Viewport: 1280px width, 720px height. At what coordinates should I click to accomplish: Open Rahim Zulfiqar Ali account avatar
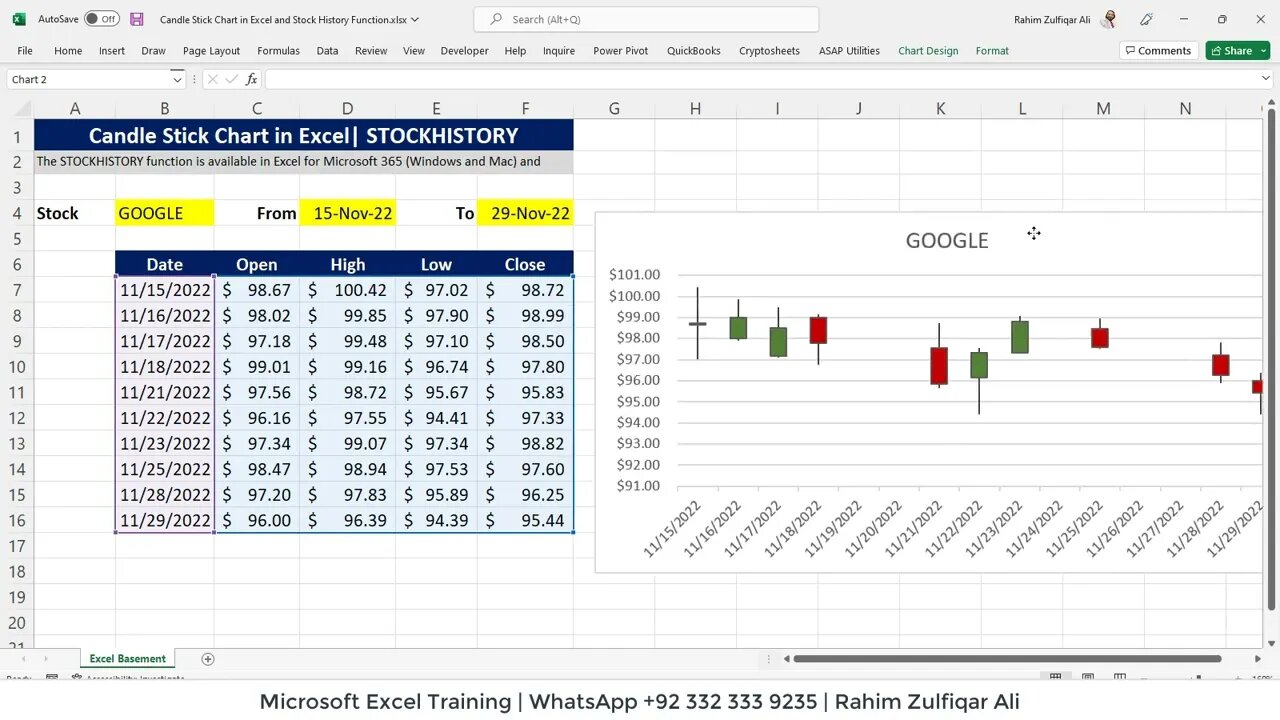tap(1109, 19)
